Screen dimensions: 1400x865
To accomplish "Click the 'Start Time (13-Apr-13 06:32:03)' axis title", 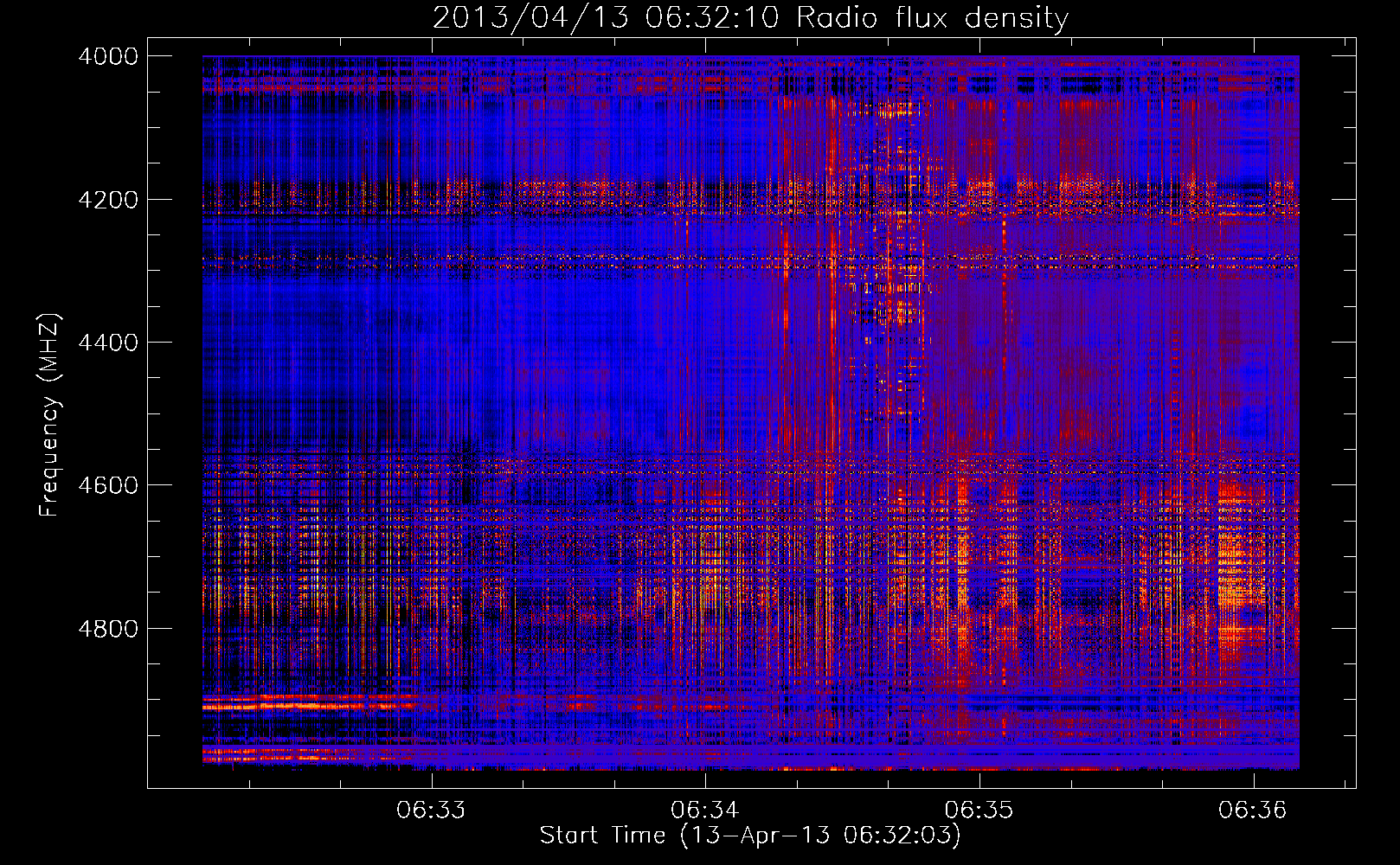I will click(750, 836).
